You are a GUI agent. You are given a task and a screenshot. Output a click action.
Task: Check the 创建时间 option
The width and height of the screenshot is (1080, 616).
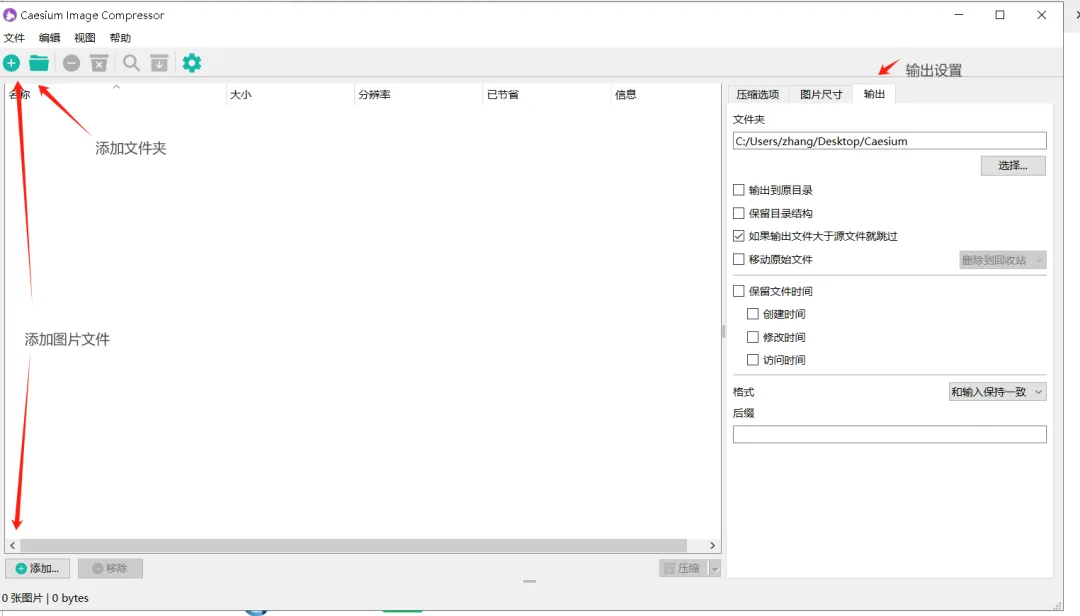(753, 314)
